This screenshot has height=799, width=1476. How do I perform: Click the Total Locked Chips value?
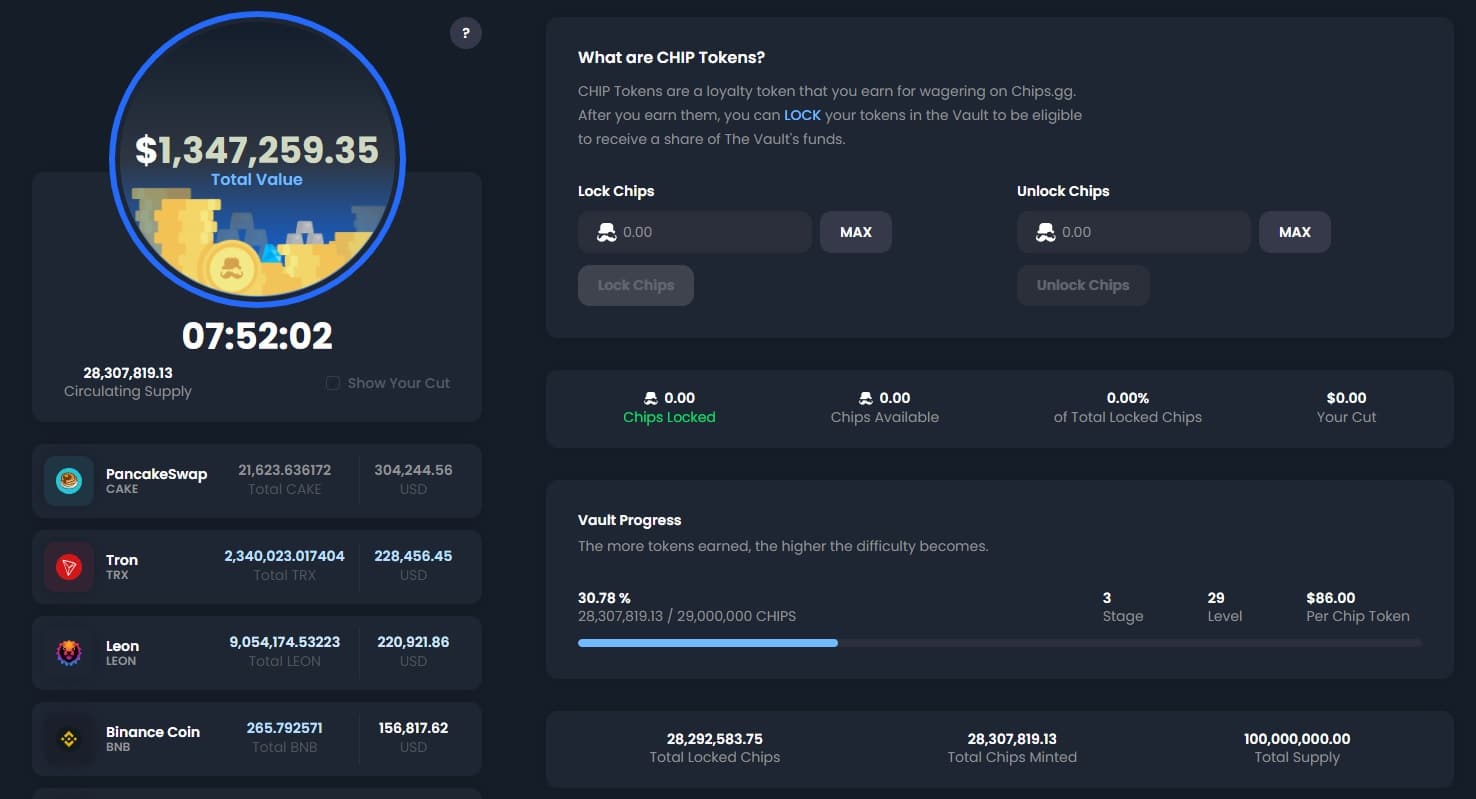point(714,739)
